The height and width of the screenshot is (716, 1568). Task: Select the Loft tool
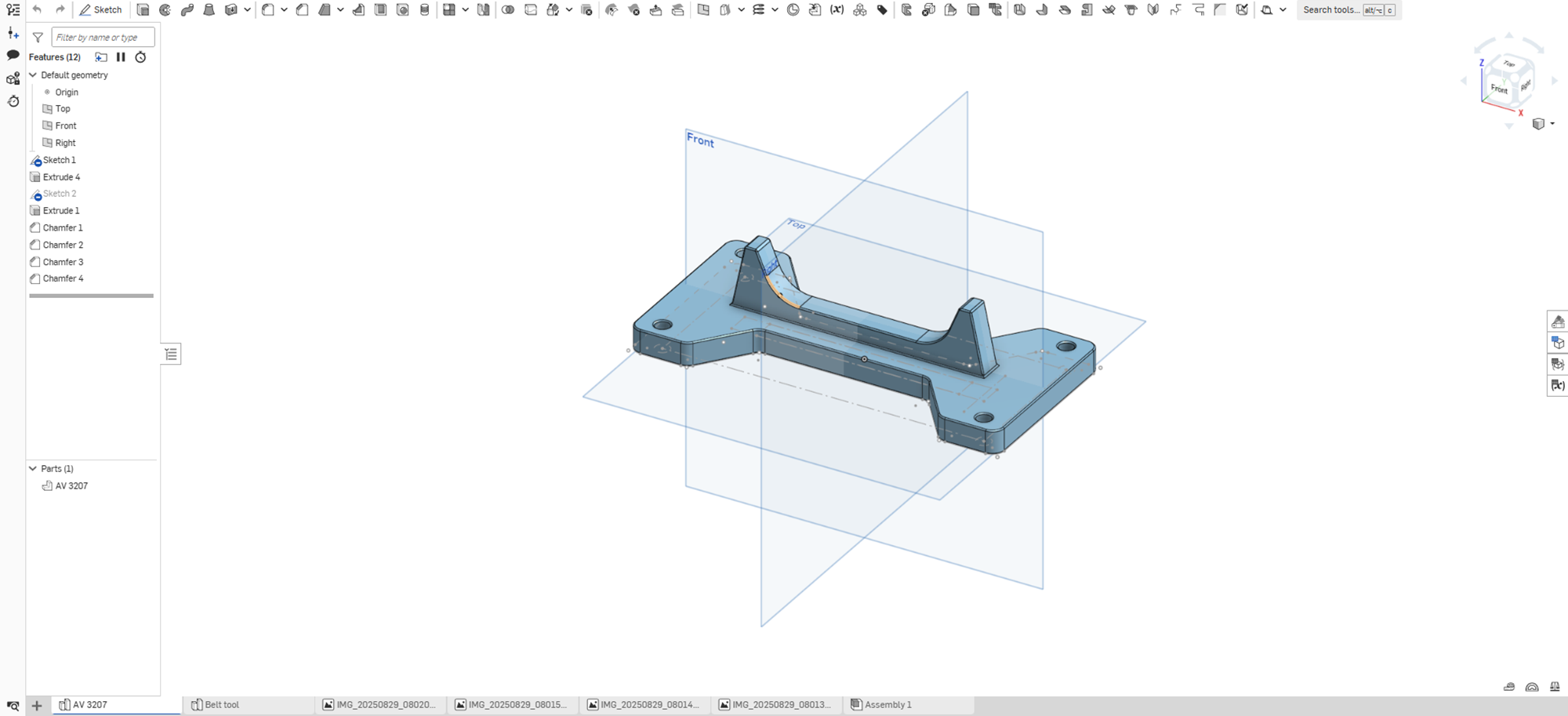click(x=209, y=10)
